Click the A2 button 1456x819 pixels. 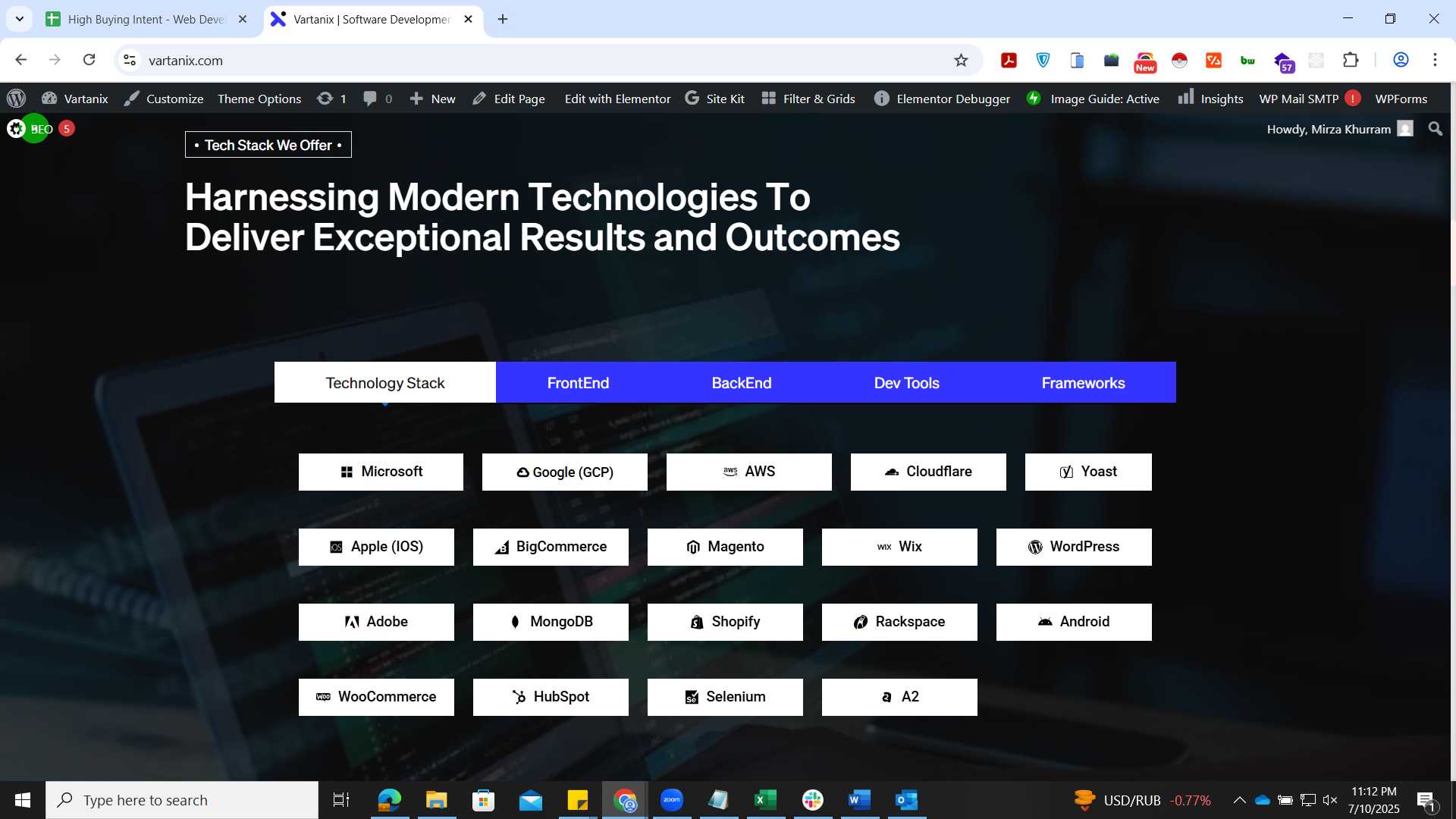899,697
